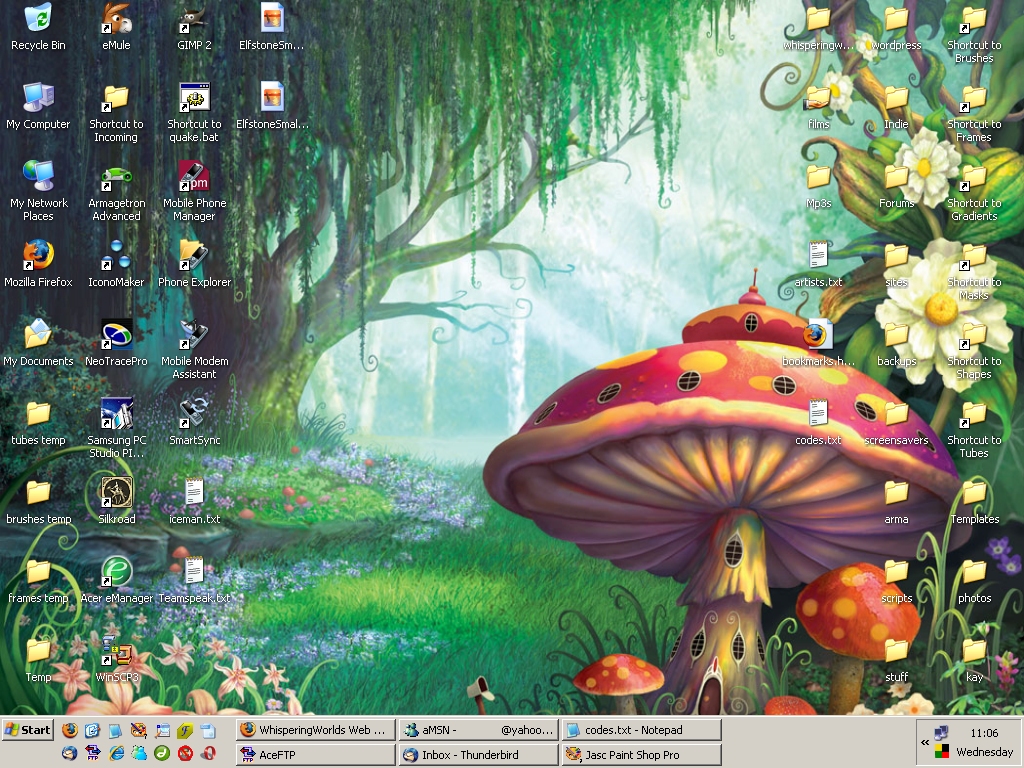Select the Forums folder
The image size is (1024, 768).
pos(896,185)
